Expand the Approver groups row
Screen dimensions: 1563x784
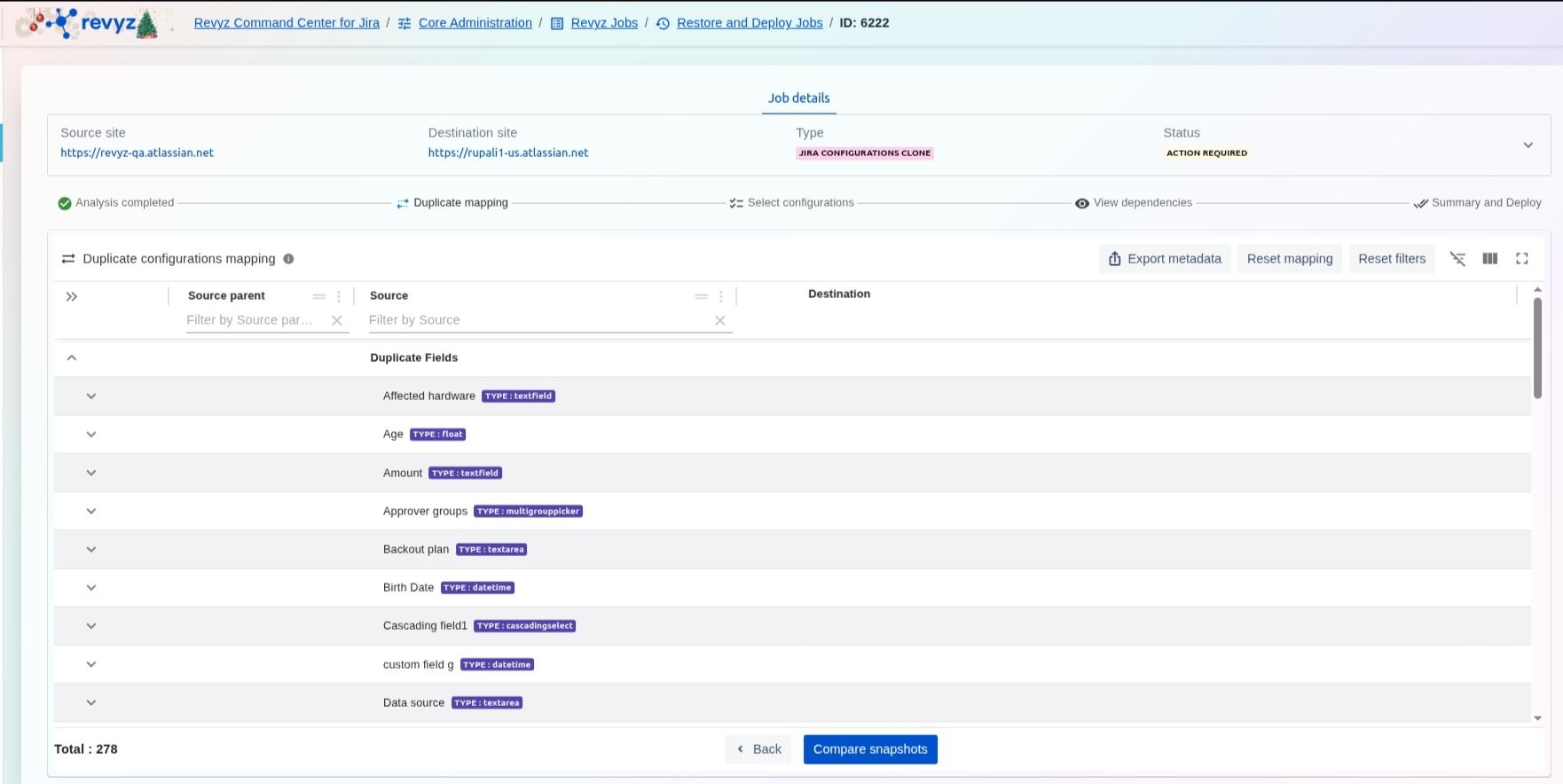click(91, 511)
